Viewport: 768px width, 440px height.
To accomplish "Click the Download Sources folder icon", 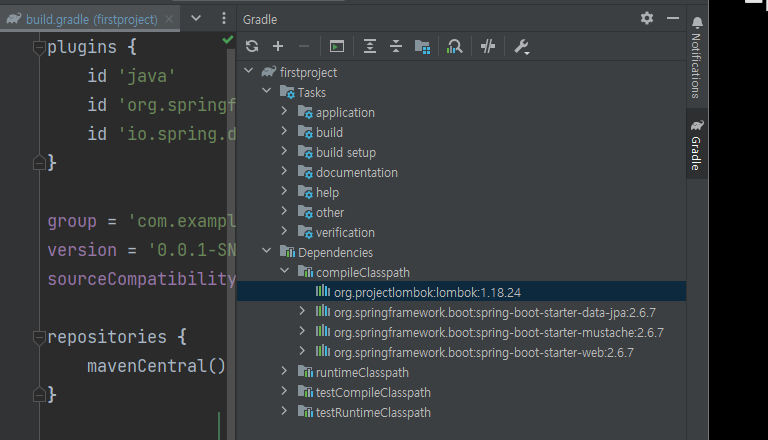I will point(422,47).
